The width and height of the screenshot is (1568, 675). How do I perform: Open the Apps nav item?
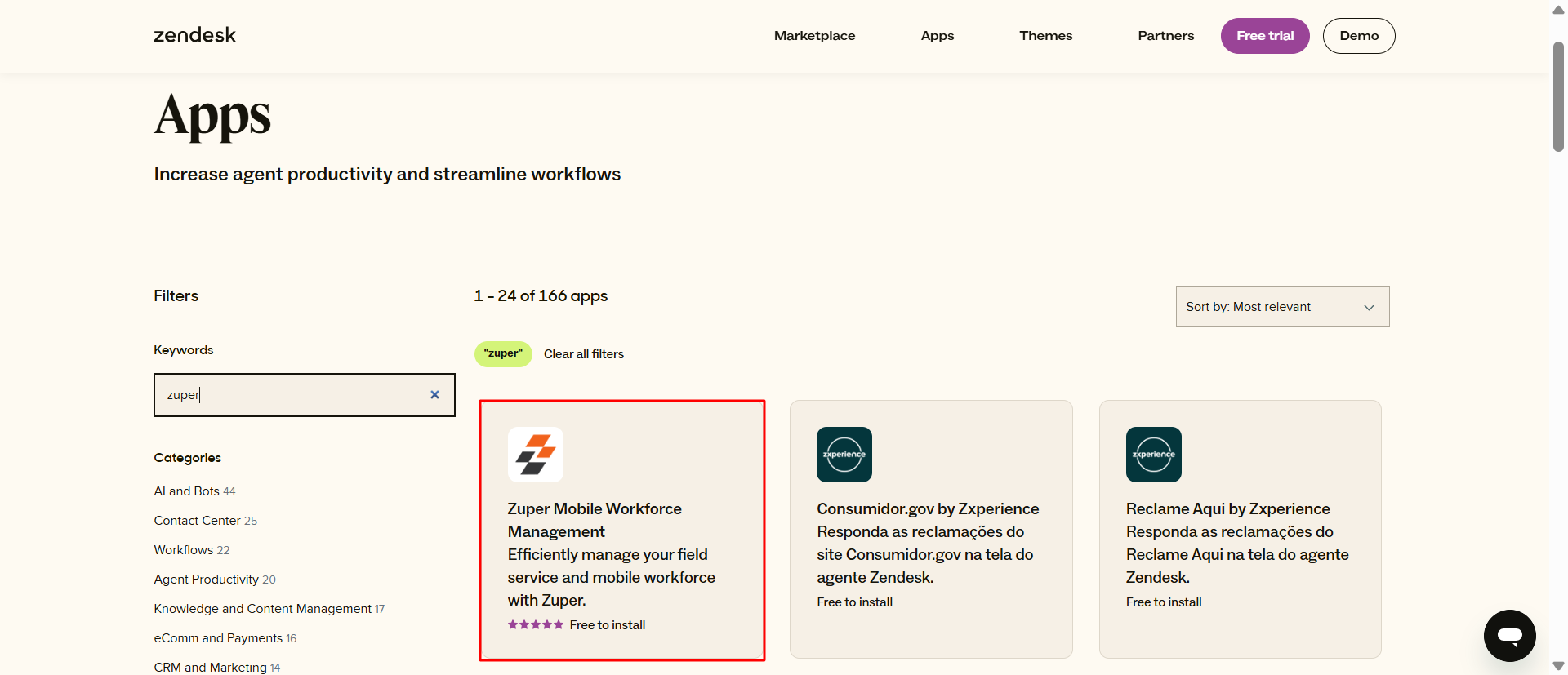click(x=938, y=36)
